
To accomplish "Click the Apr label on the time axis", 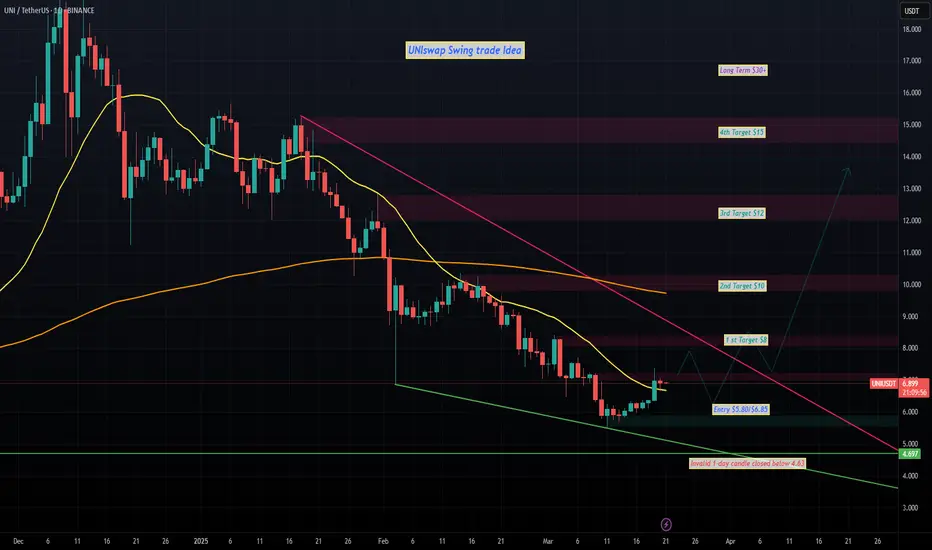I will click(730, 541).
